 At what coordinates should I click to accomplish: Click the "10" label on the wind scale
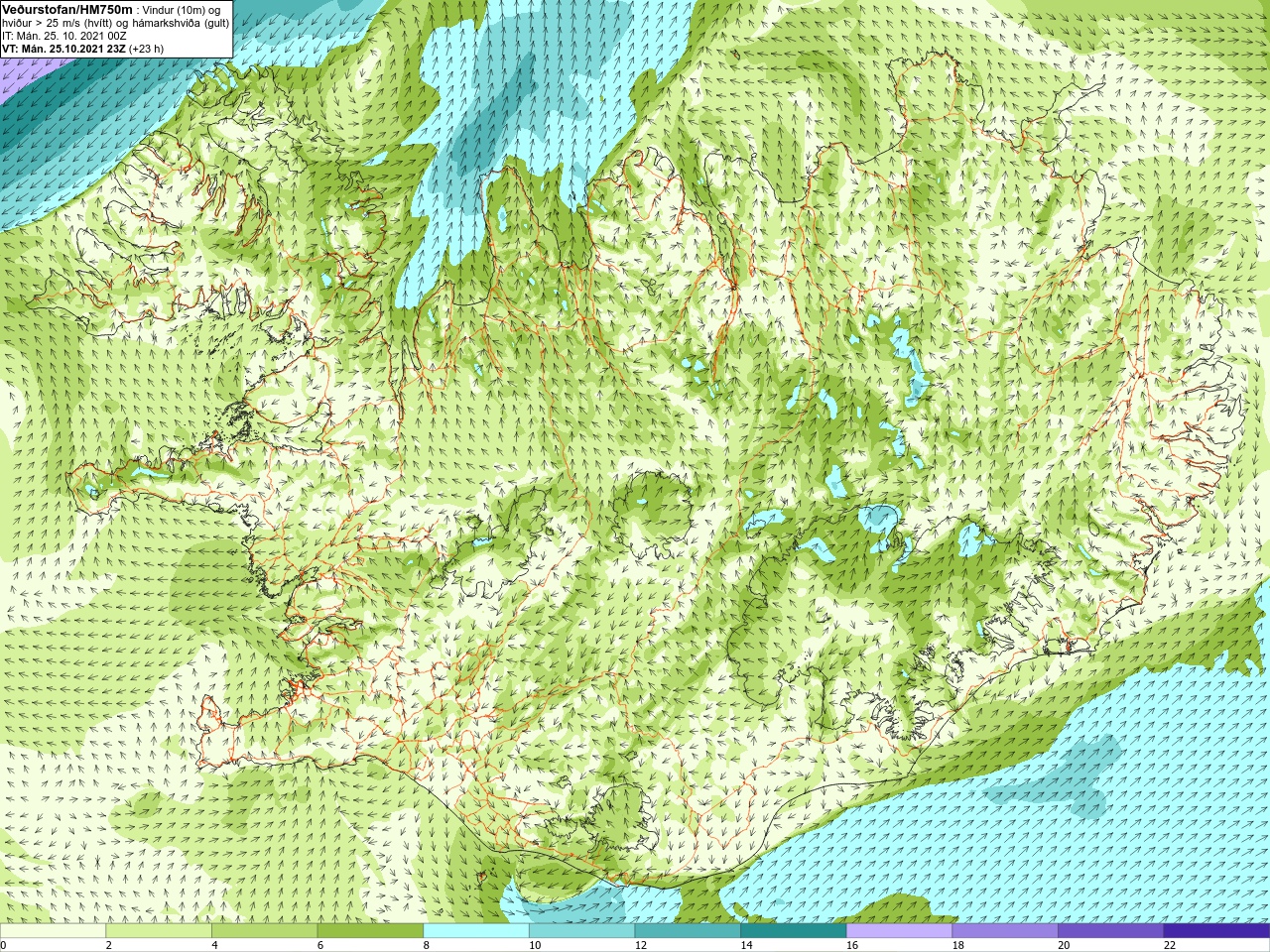pos(535,945)
